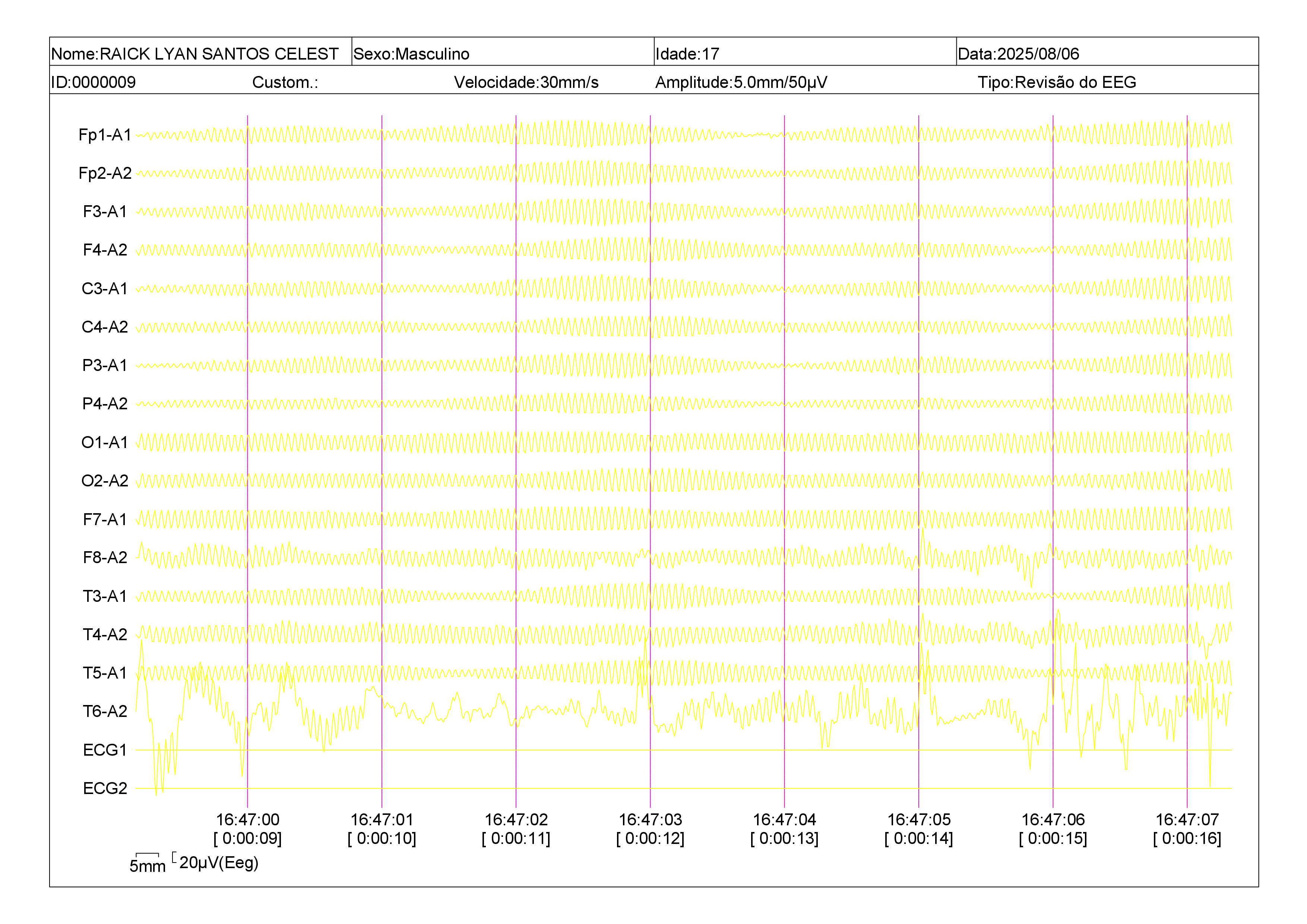Select the elapsed time '[ 0:00:12]'
The width and height of the screenshot is (1307, 924).
pyautogui.click(x=651, y=838)
